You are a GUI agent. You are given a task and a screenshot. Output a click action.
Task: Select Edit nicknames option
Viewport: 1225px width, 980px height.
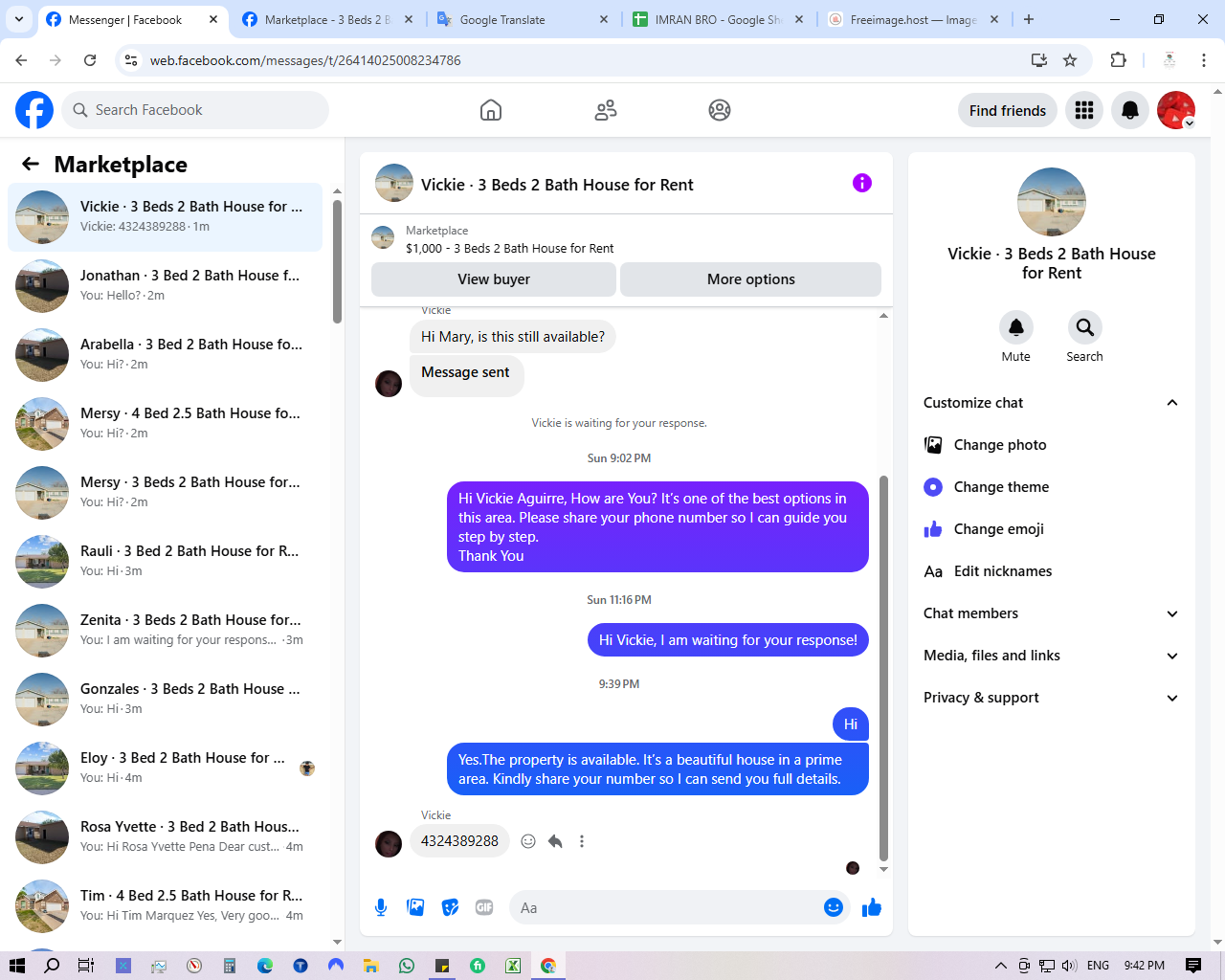(x=1052, y=571)
